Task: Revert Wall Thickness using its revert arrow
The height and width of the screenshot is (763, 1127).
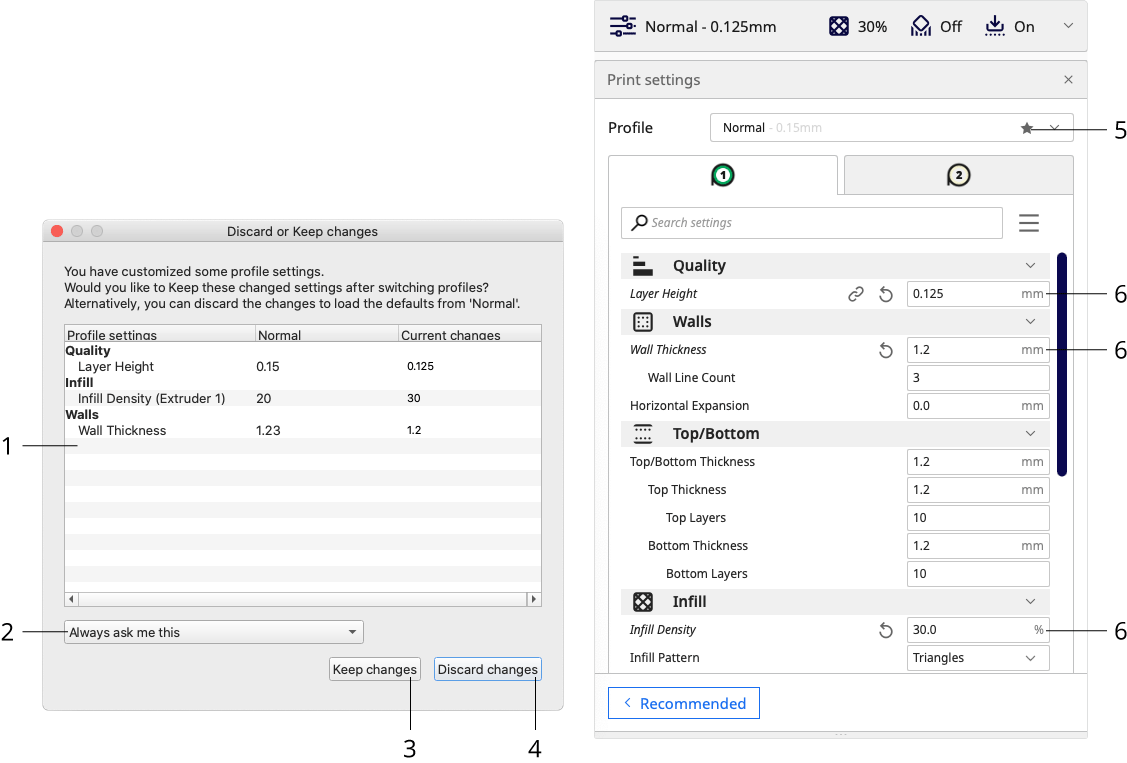Action: tap(886, 350)
